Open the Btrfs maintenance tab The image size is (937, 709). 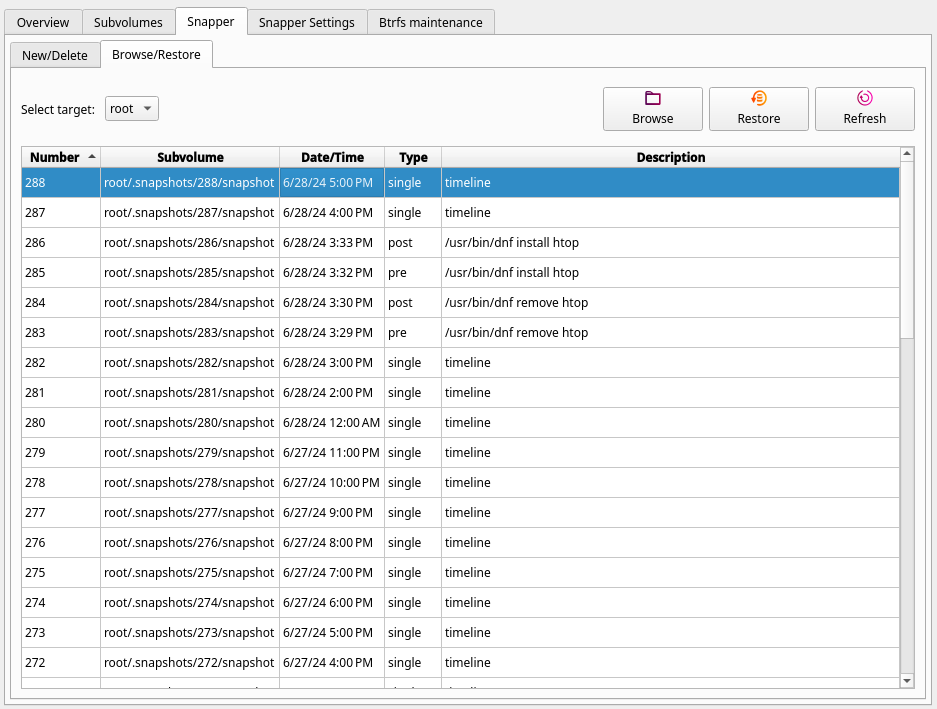click(430, 23)
